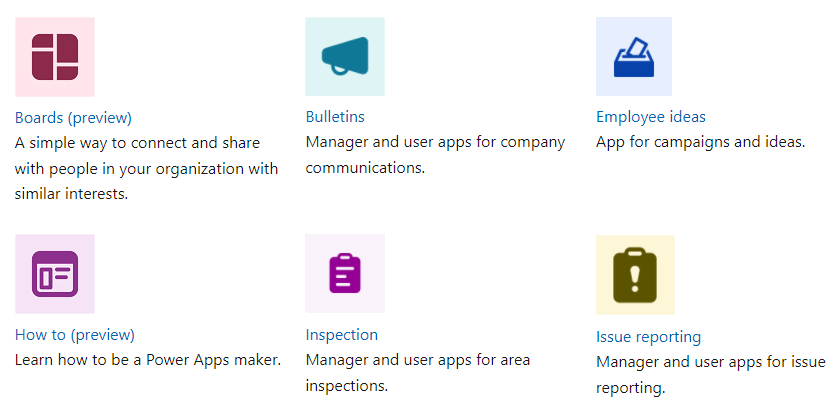Click the How to purple window icon
Image resolution: width=839 pixels, height=413 pixels.
click(55, 274)
